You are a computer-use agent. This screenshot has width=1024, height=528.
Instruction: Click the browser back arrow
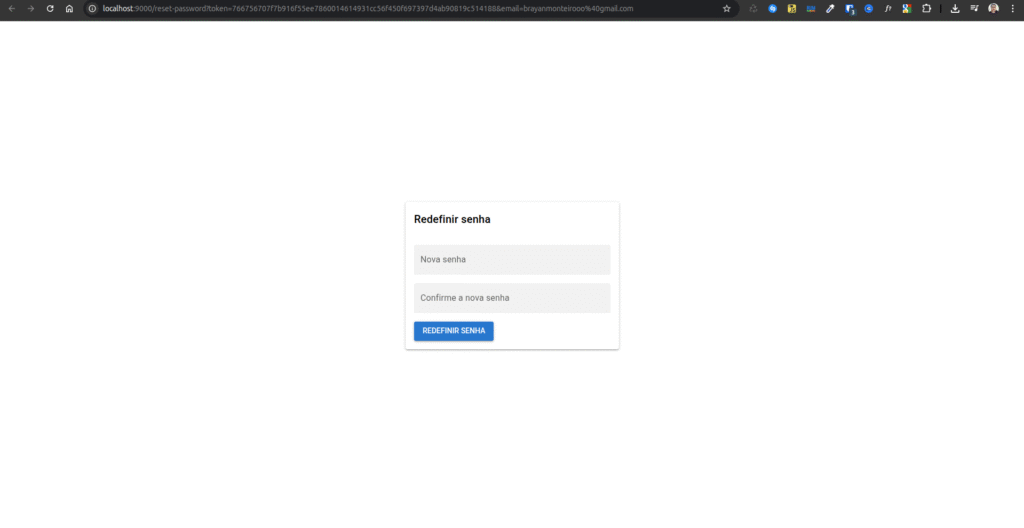pos(11,8)
